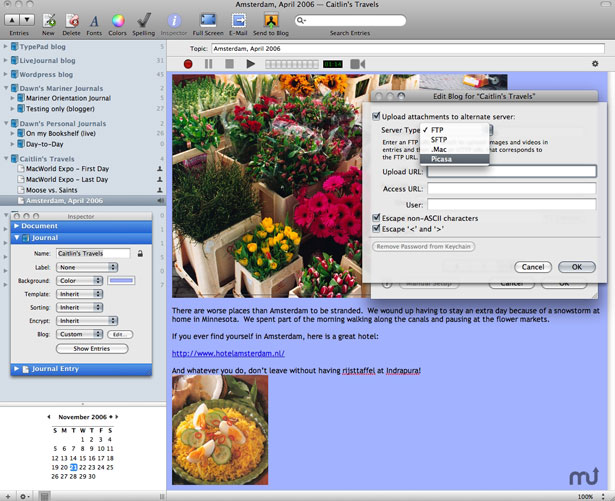615x501 pixels.
Task: Choose FTP from Server Type menu
Action: 455,130
